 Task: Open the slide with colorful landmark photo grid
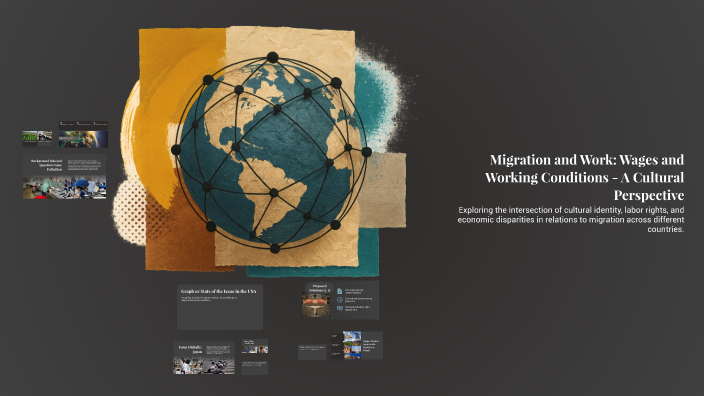pyautogui.click(x=357, y=345)
